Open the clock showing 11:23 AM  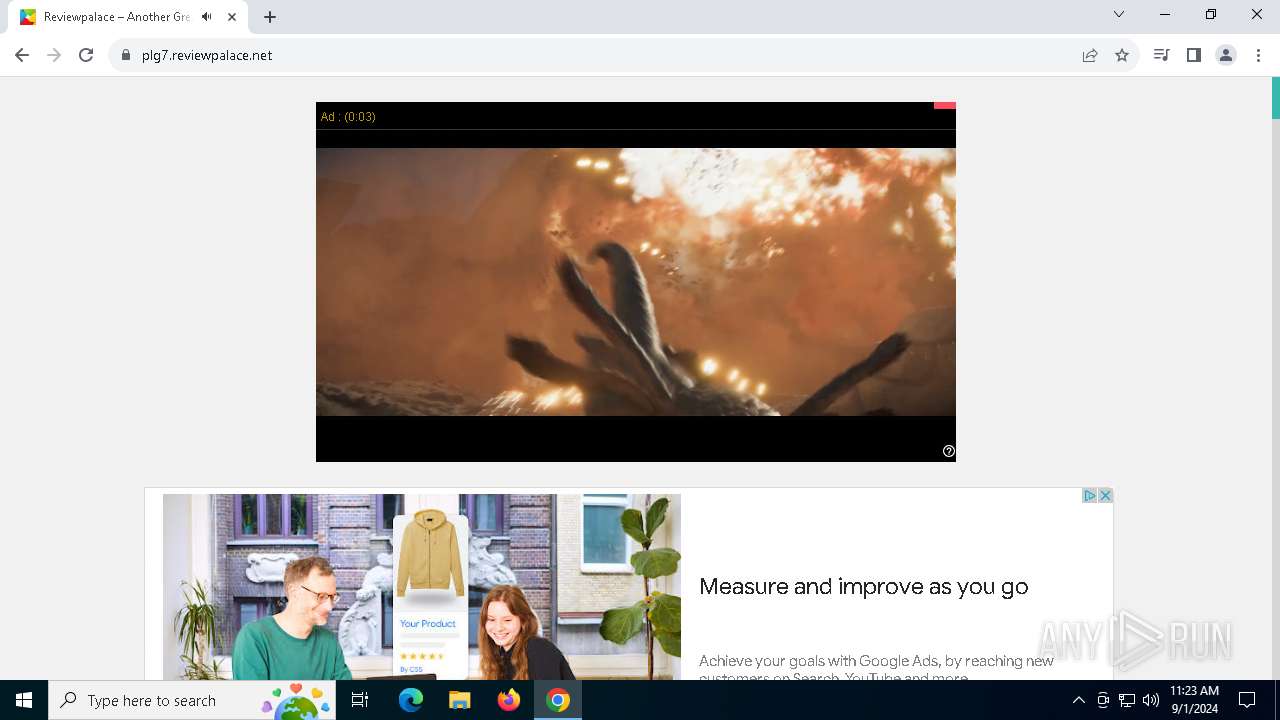[1194, 700]
